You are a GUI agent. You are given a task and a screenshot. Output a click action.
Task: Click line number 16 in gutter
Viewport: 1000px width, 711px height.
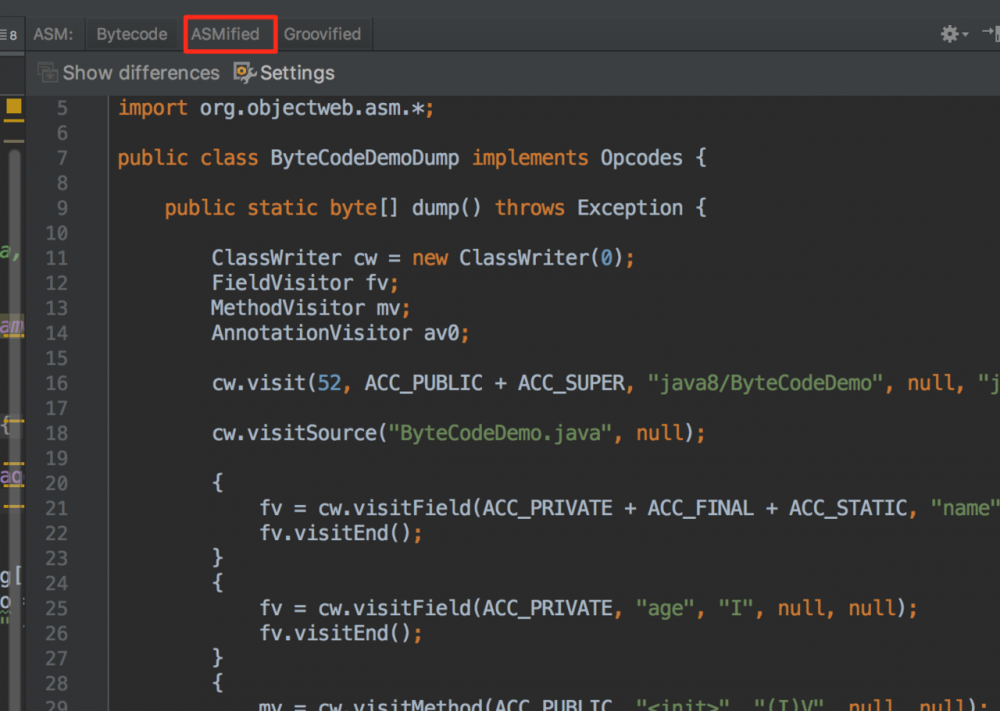click(56, 383)
